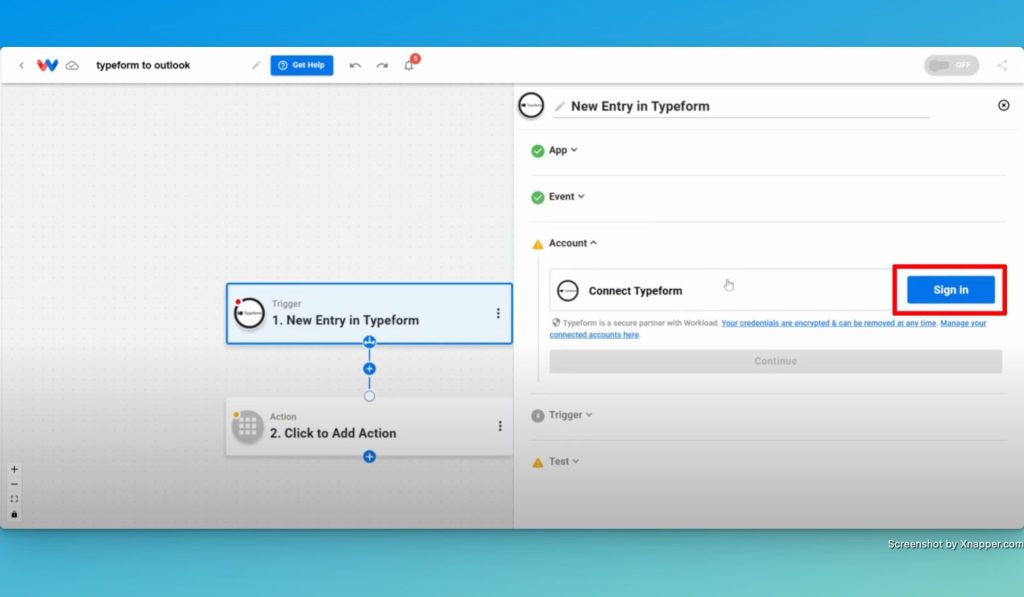
Task: Click the disabled Continue button
Action: 775,361
